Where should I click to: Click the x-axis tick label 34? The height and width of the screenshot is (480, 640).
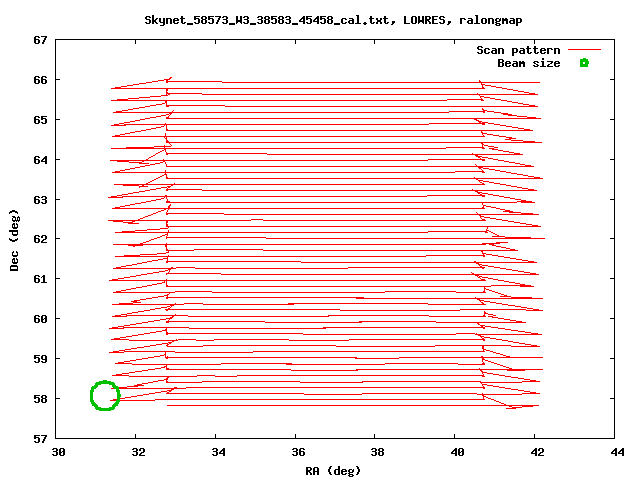pos(218,452)
